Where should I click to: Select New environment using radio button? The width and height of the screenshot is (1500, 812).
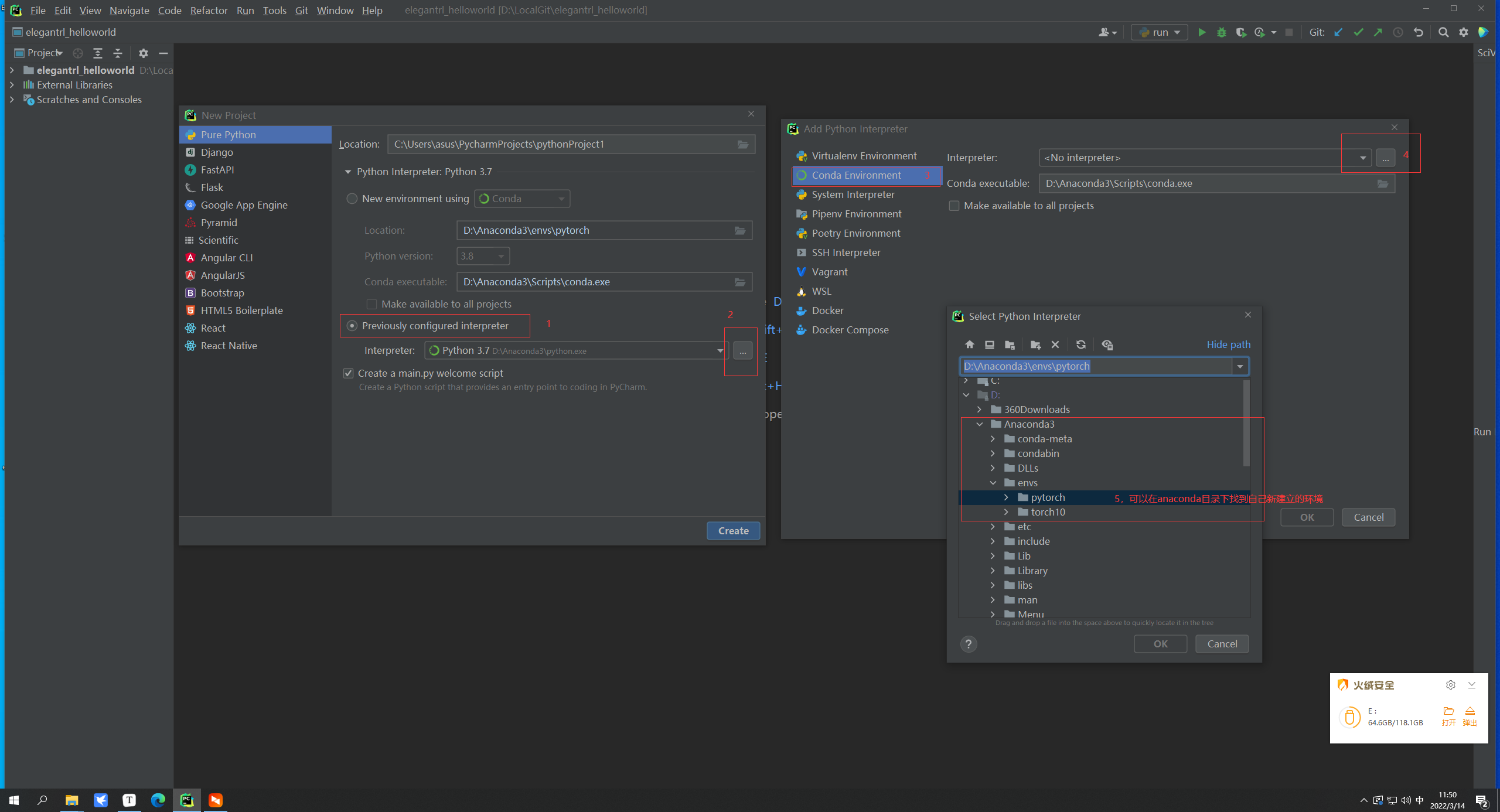(x=352, y=199)
